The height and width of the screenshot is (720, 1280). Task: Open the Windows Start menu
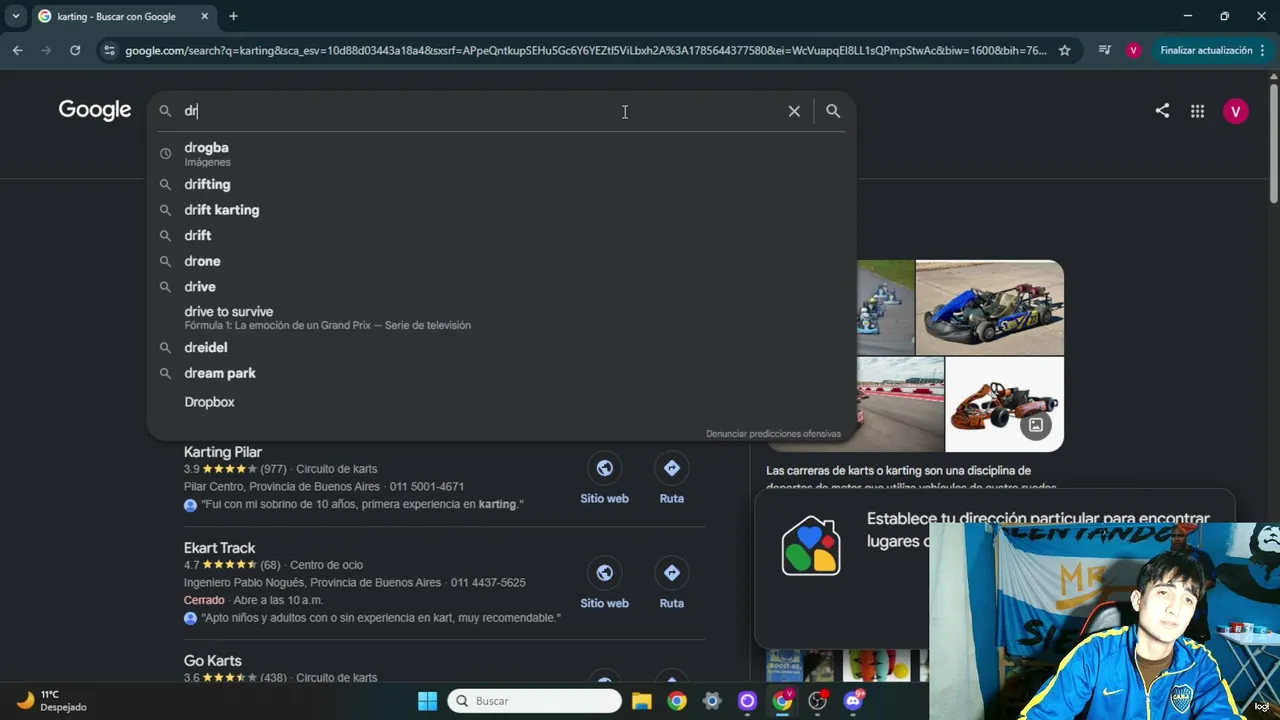point(427,701)
